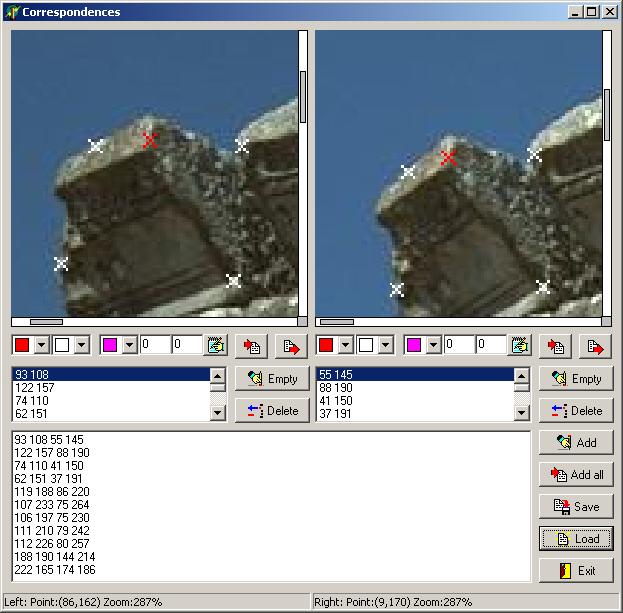Screen dimensions: 623x613
Task: Click left list scroll down arrow
Action: click(218, 413)
